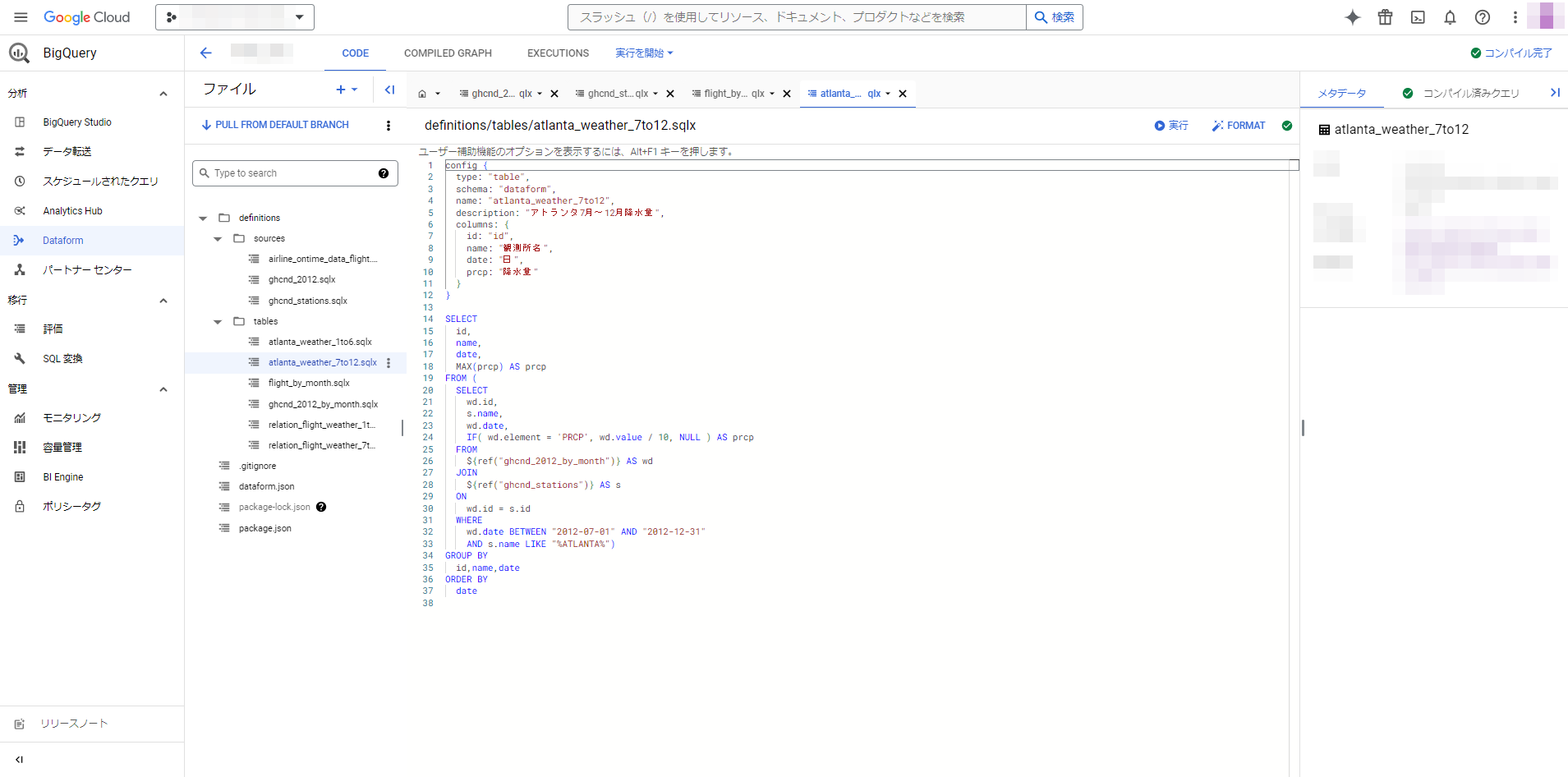Click the Google Cloud logo

point(86,17)
